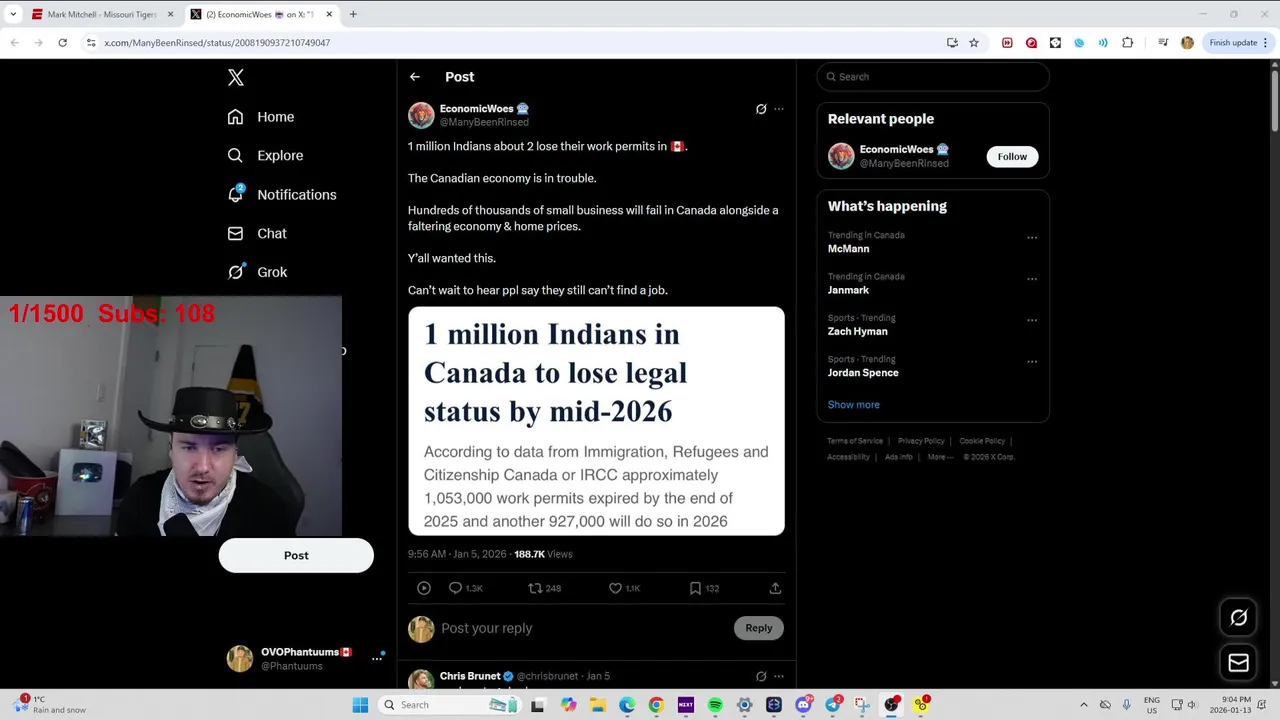Click the big Post button in sidebar
This screenshot has height=720, width=1280.
[x=296, y=556]
